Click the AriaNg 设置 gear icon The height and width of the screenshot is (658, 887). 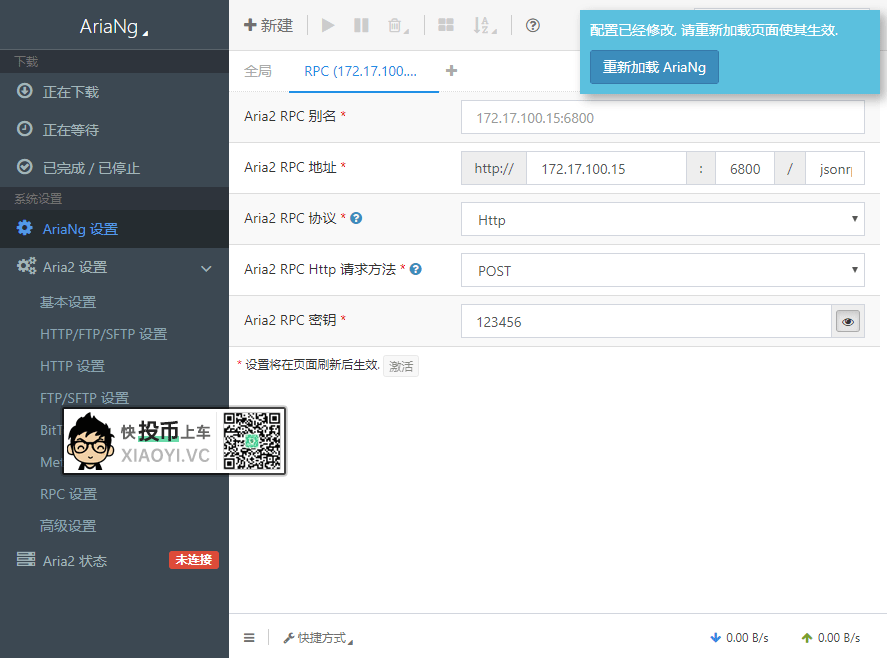click(x=24, y=228)
